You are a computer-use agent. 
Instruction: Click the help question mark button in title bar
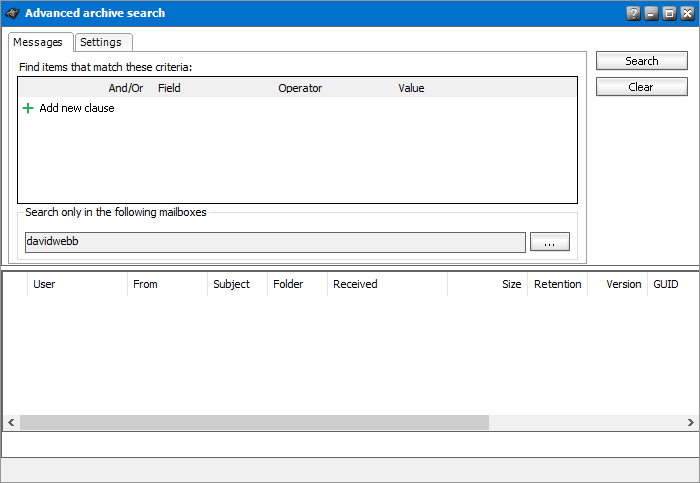coord(633,13)
